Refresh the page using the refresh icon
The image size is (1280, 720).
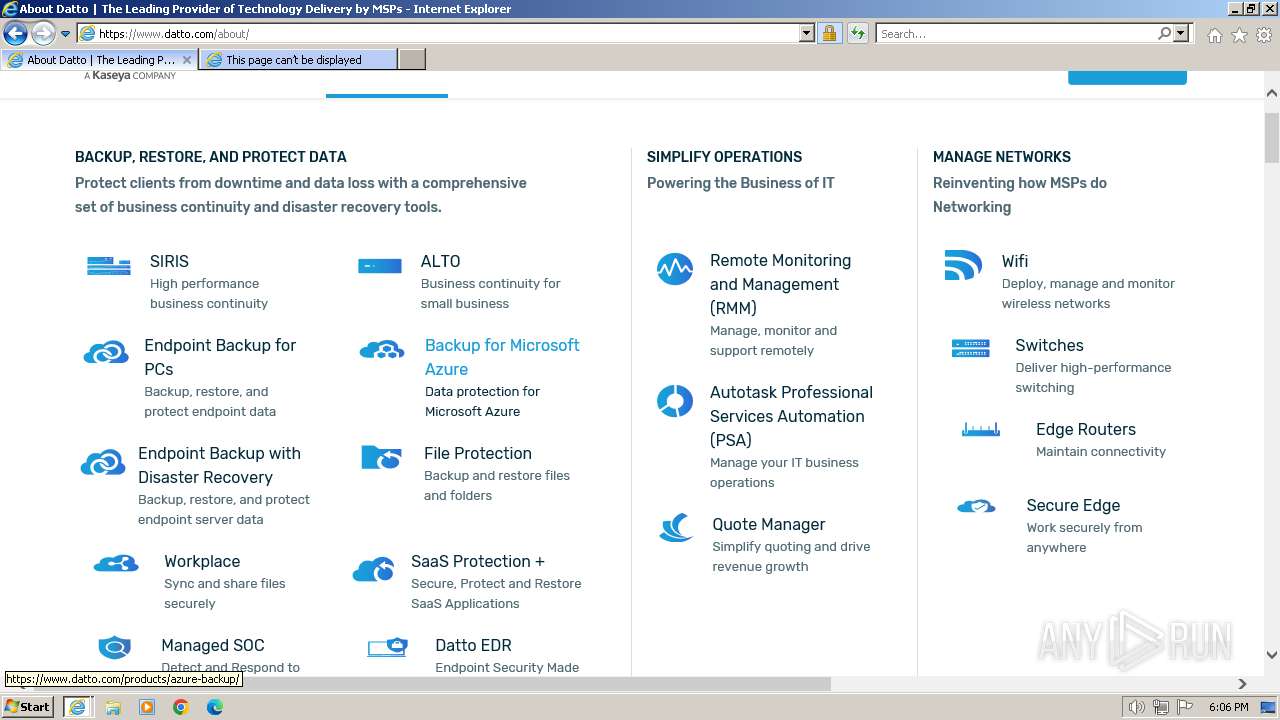[x=857, y=33]
